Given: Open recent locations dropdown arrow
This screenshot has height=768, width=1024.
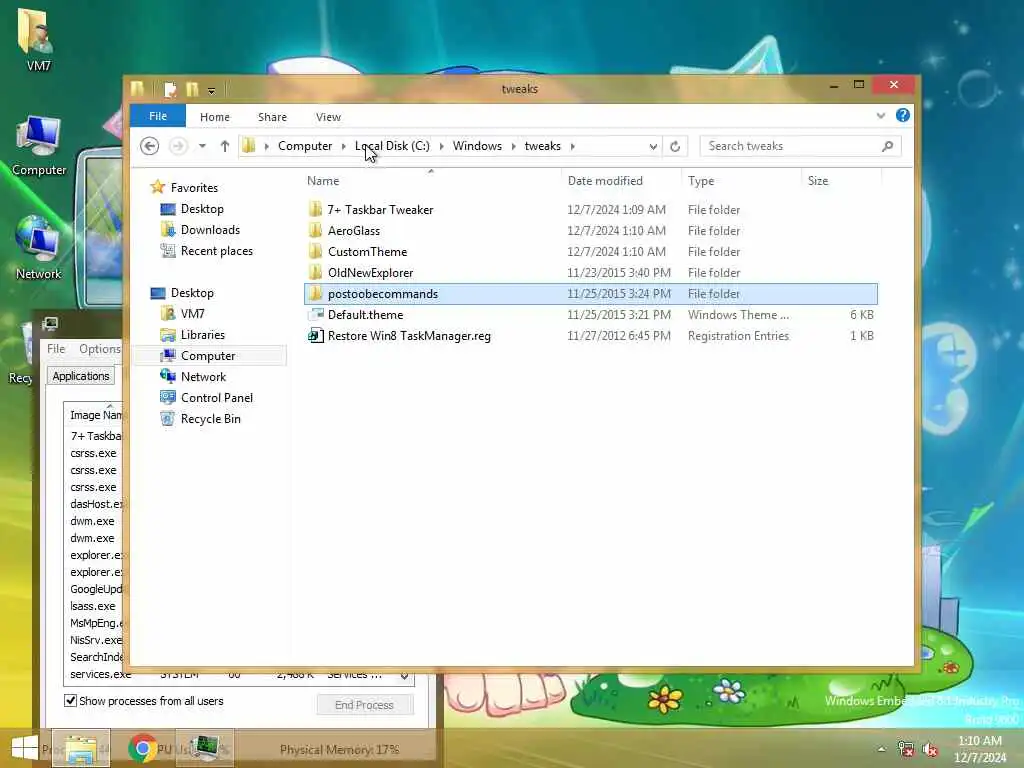Looking at the screenshot, I should point(202,146).
